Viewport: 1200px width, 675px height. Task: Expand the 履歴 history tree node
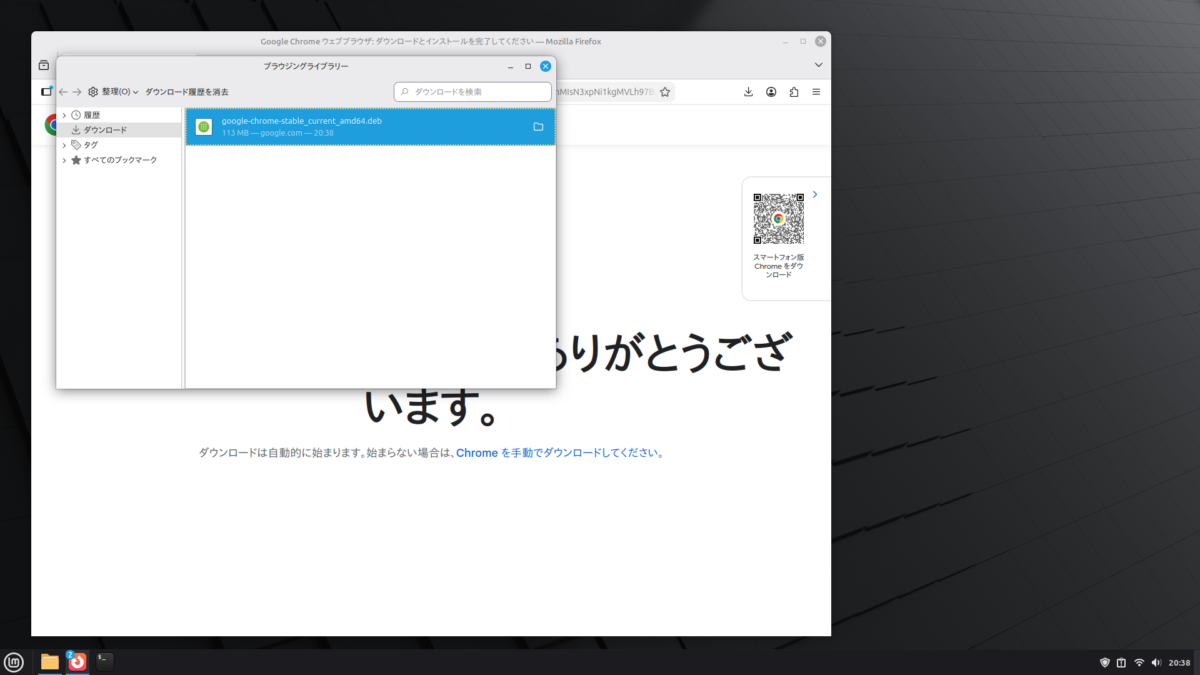[x=64, y=115]
